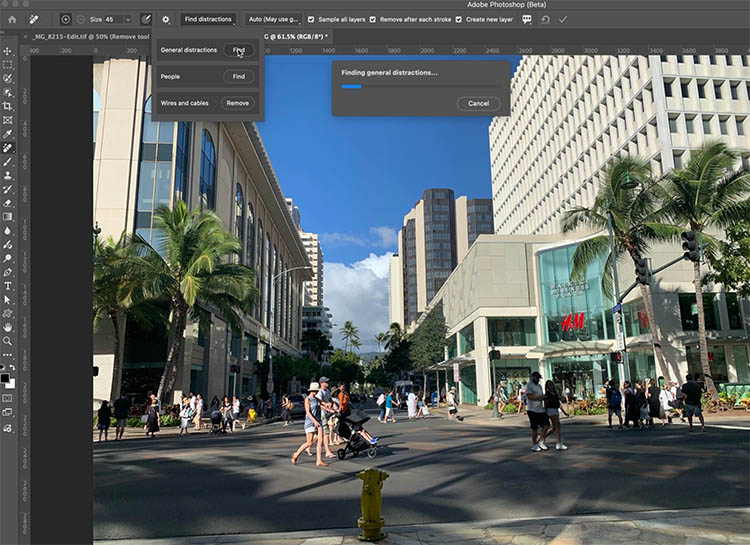Open the Remove tool preset picker
Viewport: 750px width, 545px height.
click(x=33, y=20)
